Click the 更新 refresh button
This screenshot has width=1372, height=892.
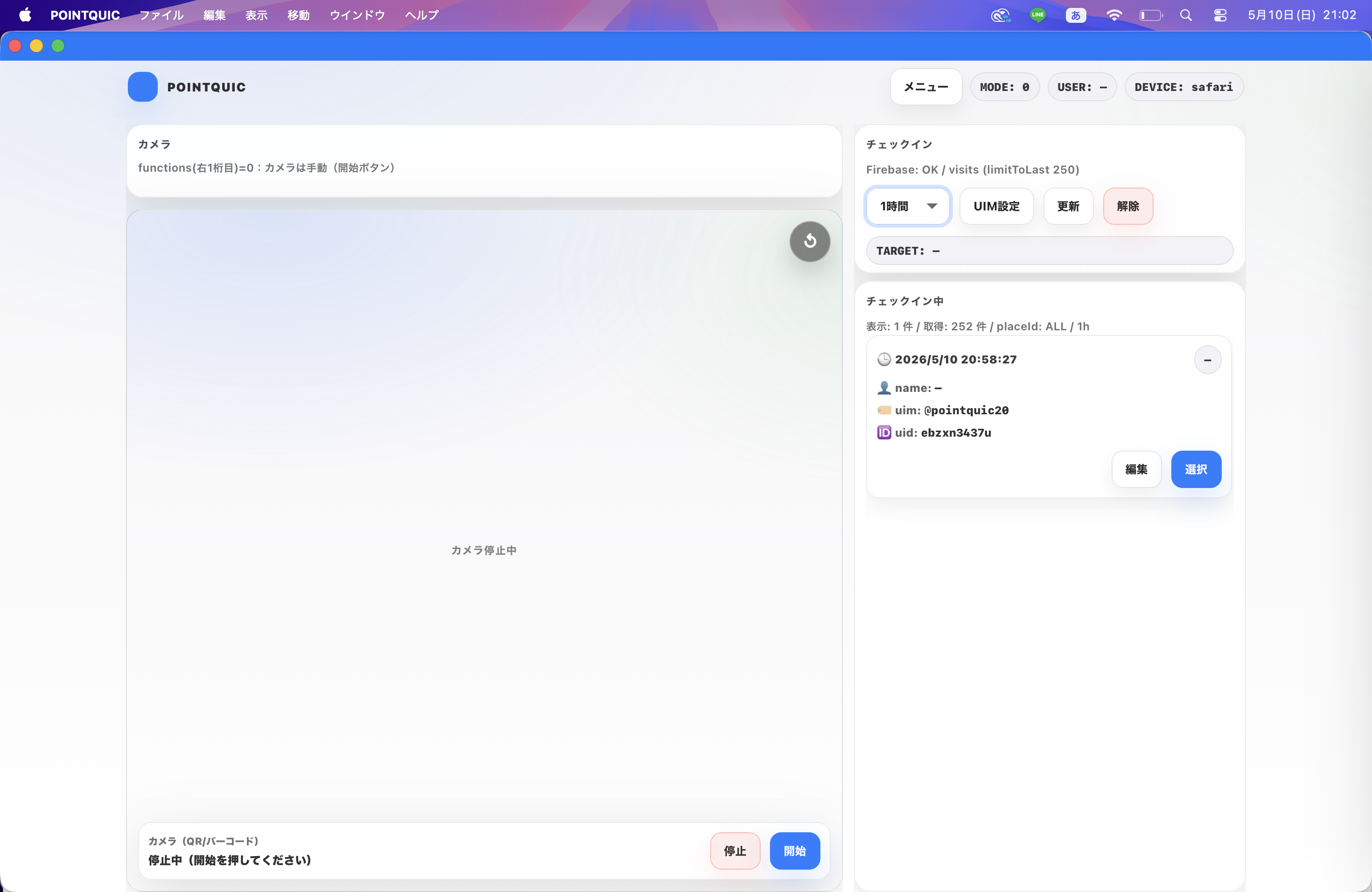1068,206
